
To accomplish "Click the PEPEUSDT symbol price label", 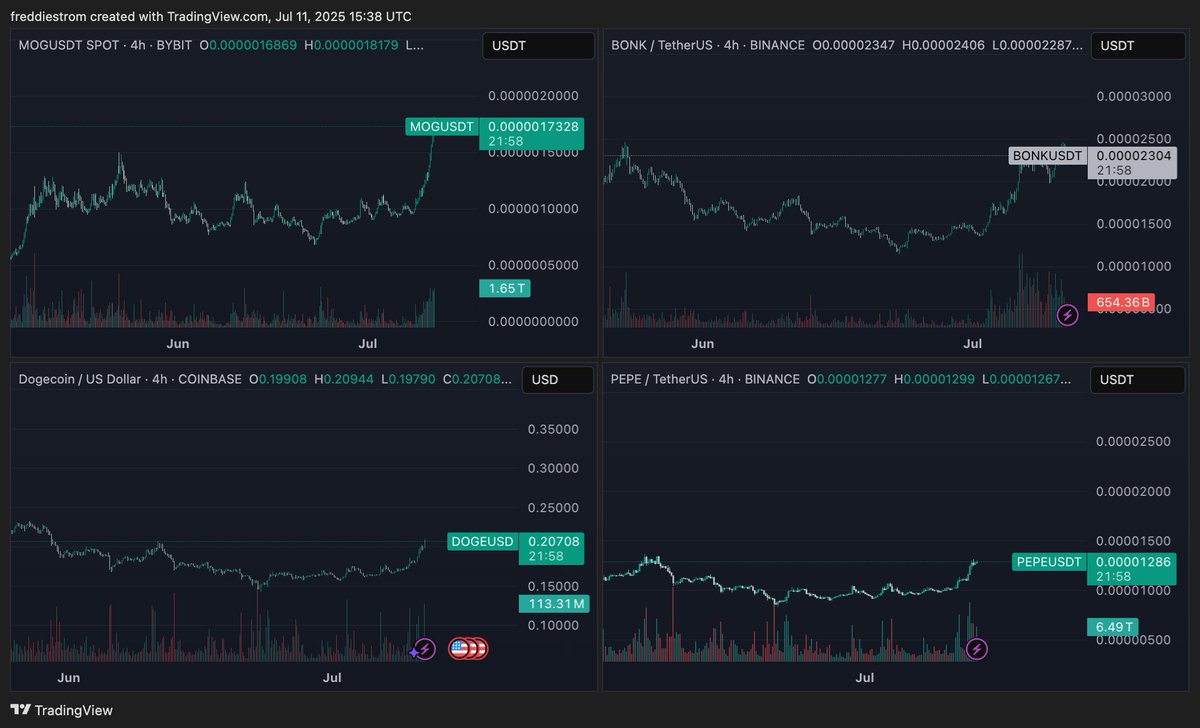I will 1049,562.
